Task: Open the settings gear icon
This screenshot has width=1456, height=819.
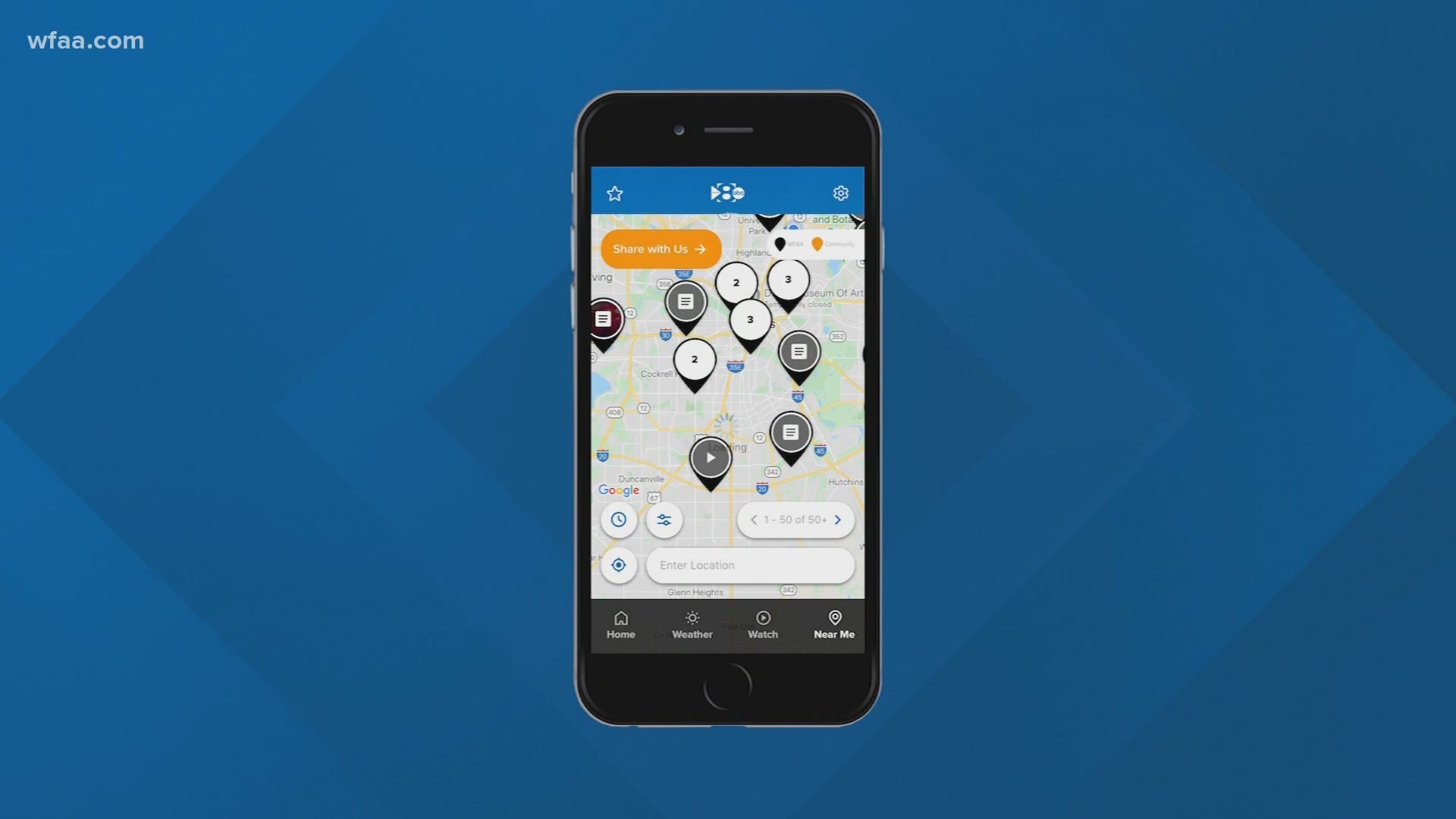Action: pyautogui.click(x=840, y=193)
